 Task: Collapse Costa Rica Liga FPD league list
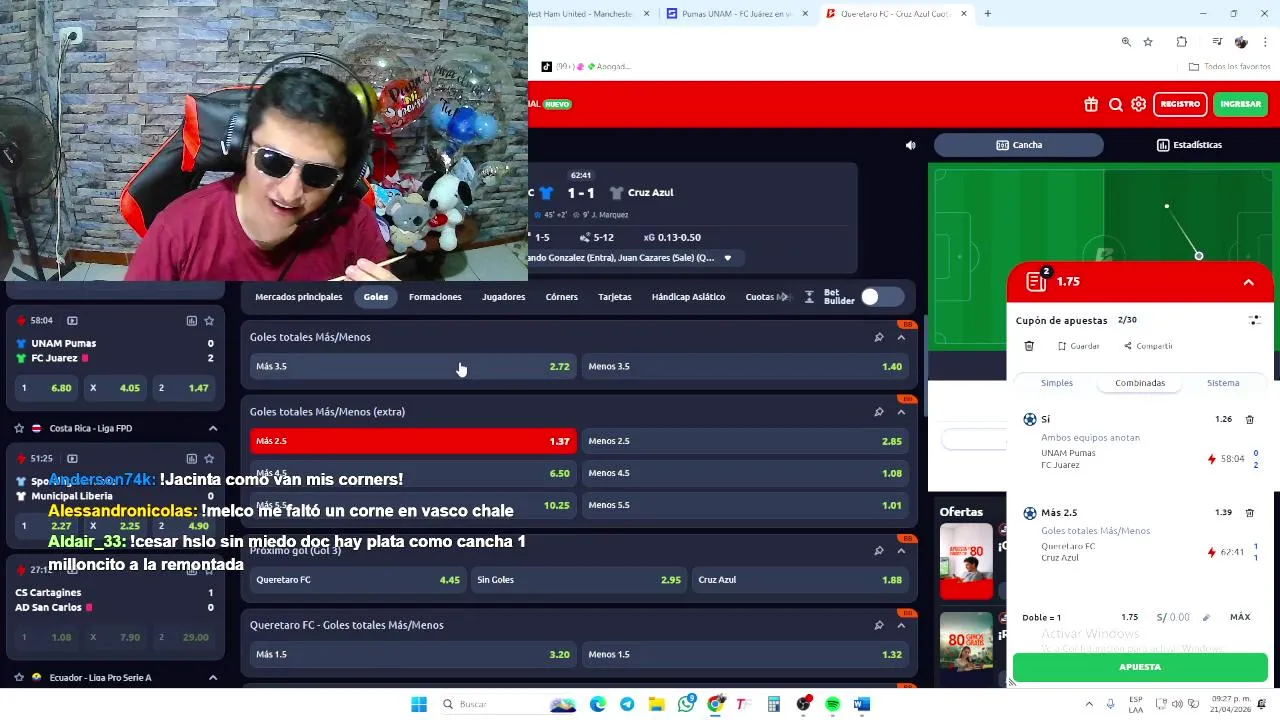click(x=213, y=428)
